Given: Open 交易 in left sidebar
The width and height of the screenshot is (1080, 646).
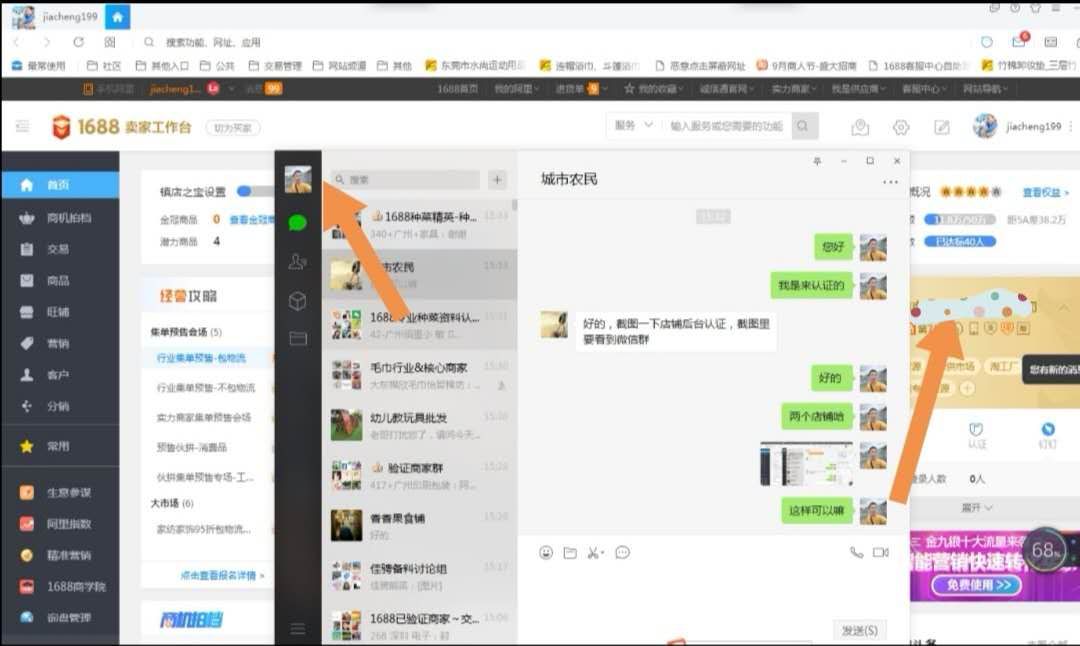Looking at the screenshot, I should tap(60, 249).
